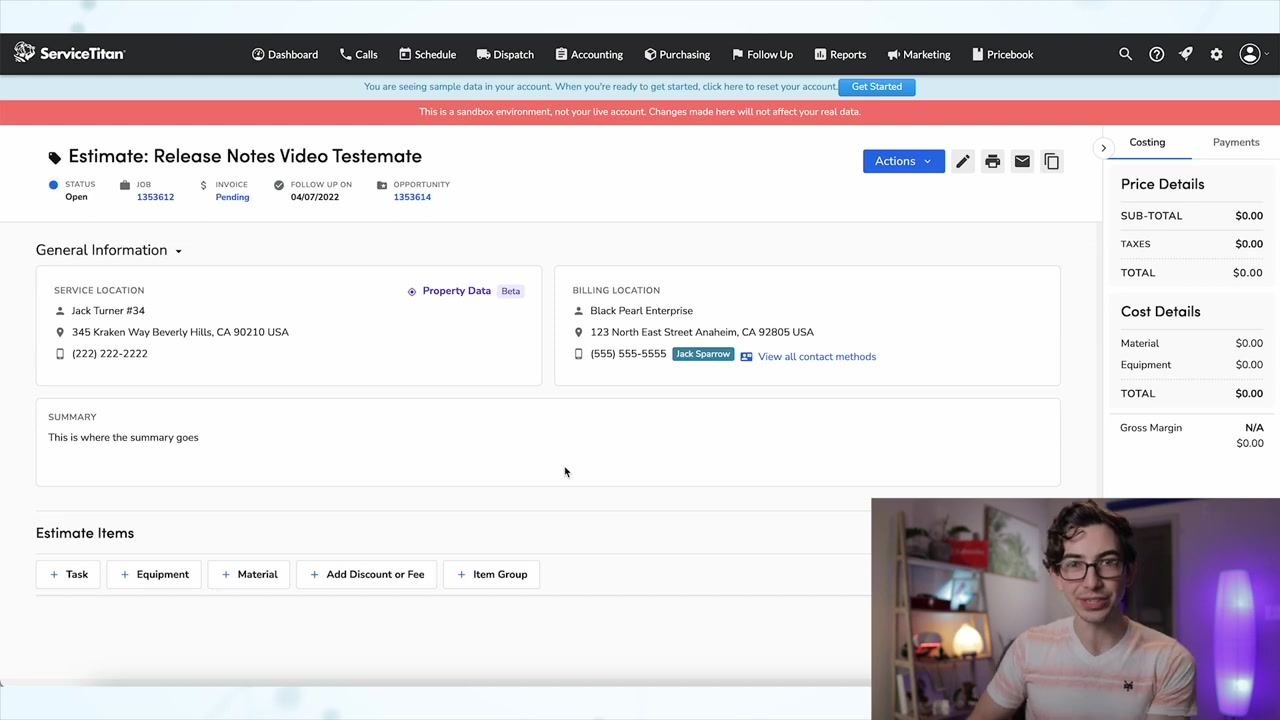Open the Pending invoice link
Image resolution: width=1280 pixels, height=720 pixels.
click(232, 197)
